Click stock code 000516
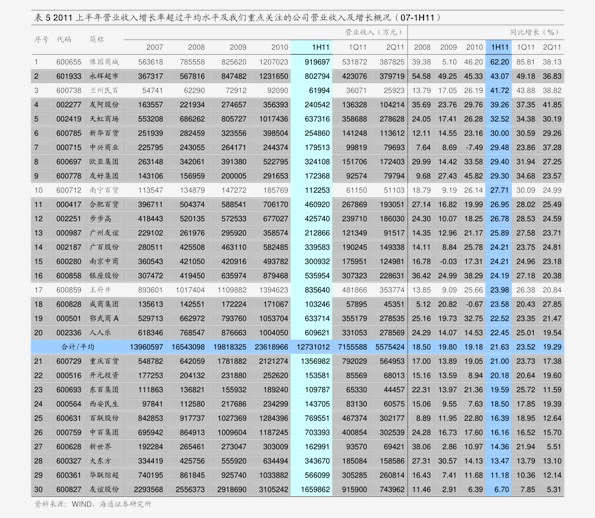 pyautogui.click(x=69, y=376)
